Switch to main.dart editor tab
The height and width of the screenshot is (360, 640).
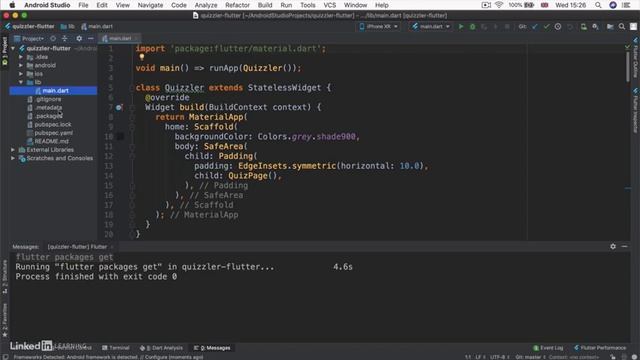[x=120, y=38]
